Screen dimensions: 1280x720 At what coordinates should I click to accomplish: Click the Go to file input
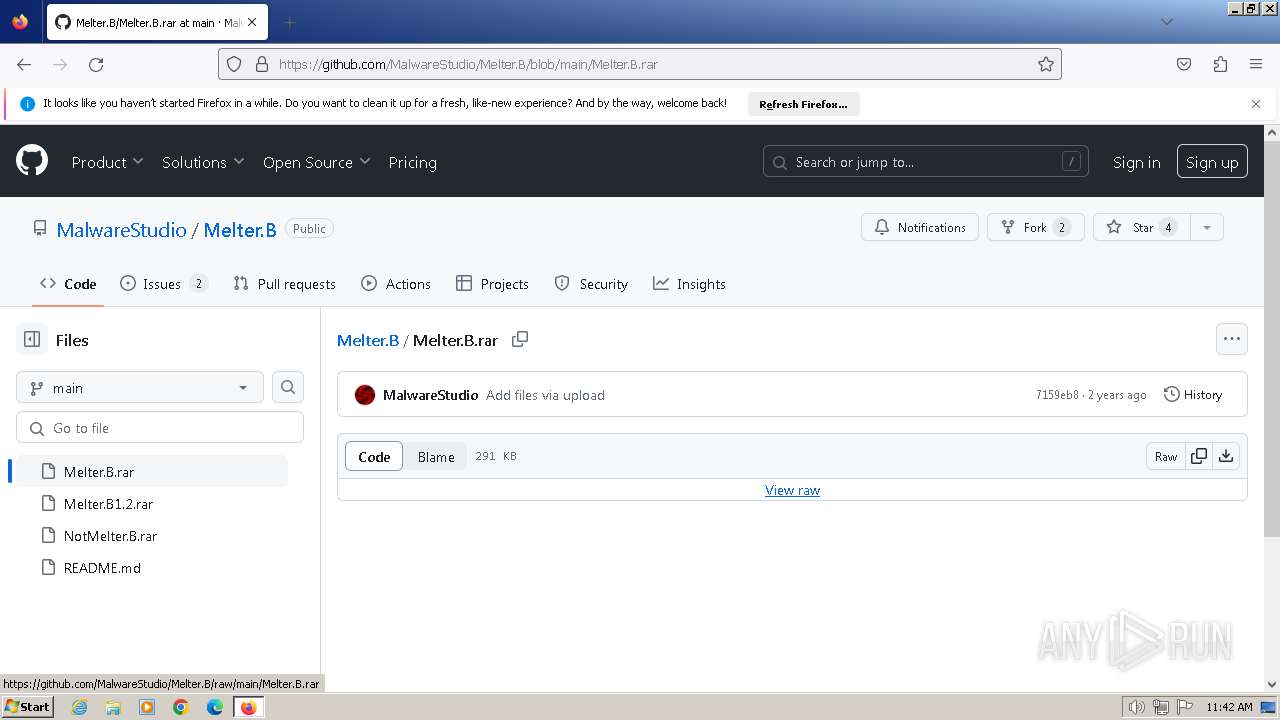click(x=160, y=427)
